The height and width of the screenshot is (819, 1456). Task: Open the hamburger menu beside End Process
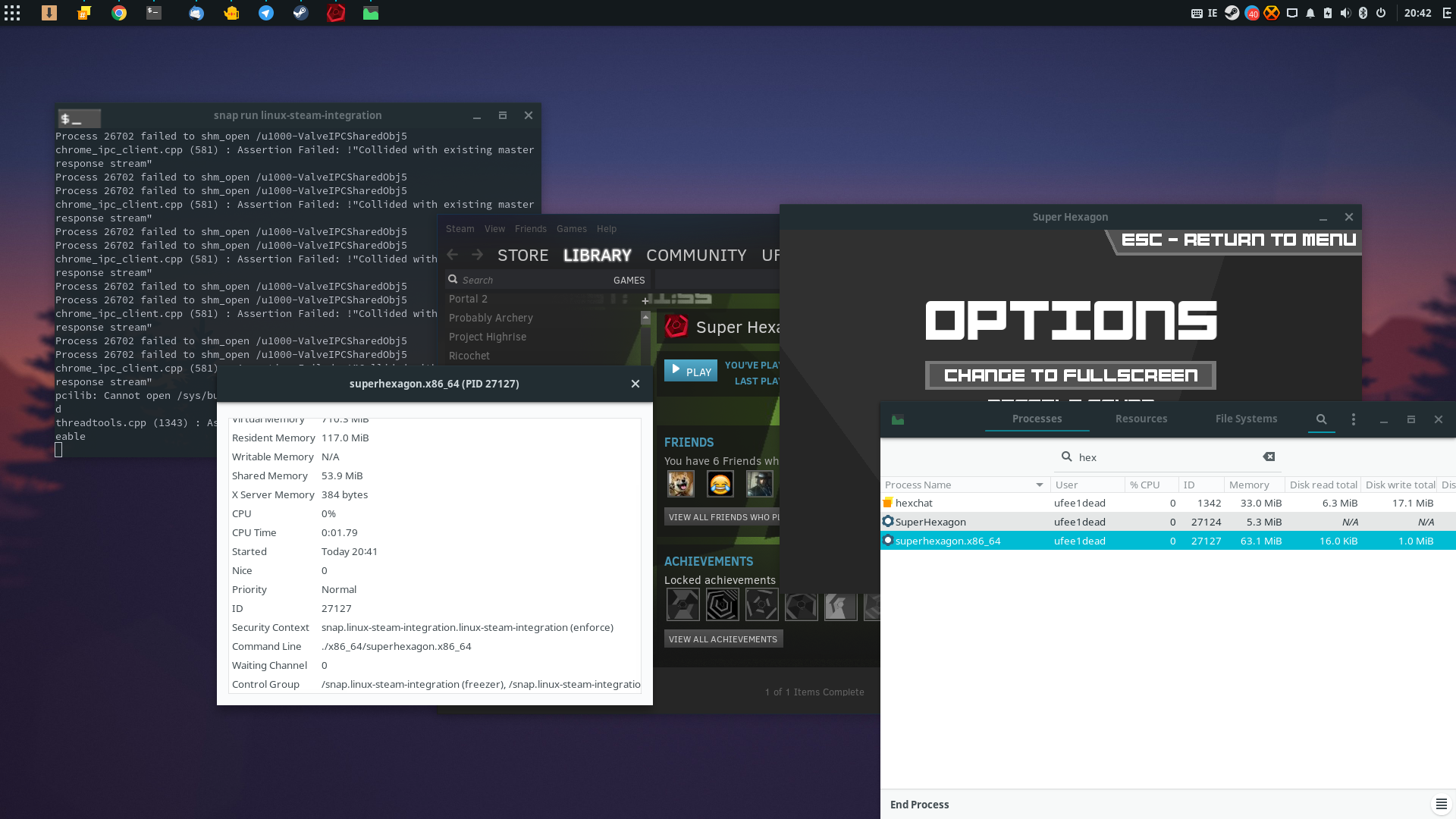1441,804
